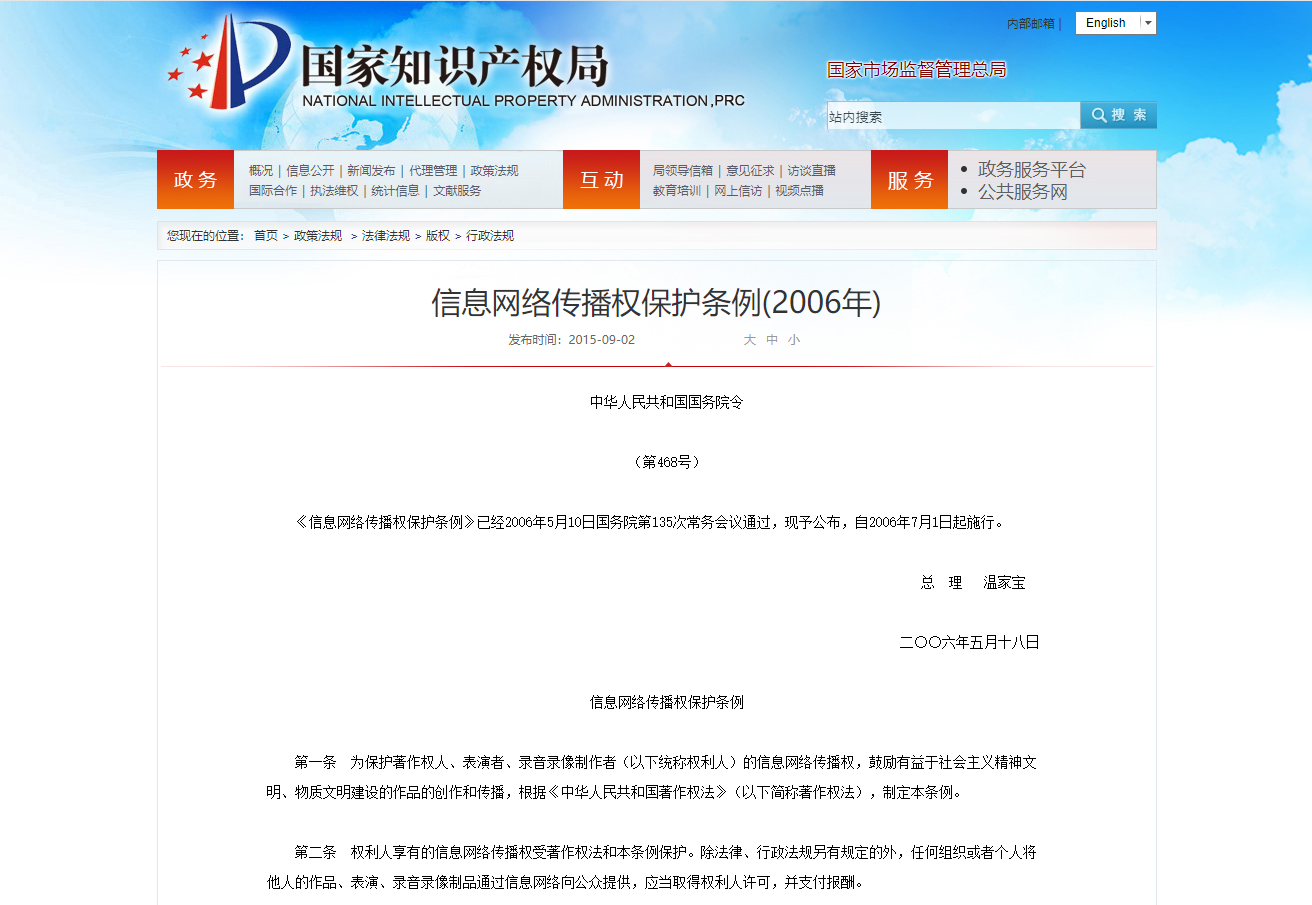Click the search magnifier icon
1312x905 pixels.
(1098, 114)
